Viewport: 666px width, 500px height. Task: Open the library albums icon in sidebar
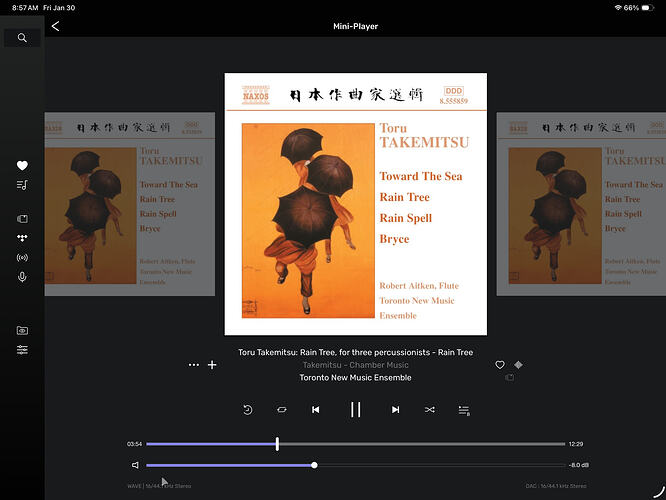click(x=22, y=219)
